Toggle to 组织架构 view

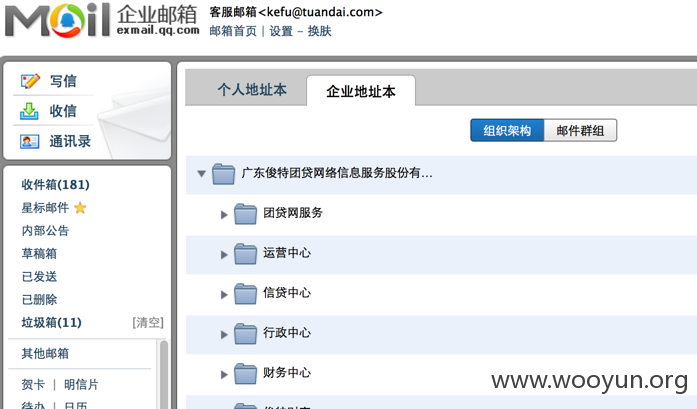pos(507,130)
